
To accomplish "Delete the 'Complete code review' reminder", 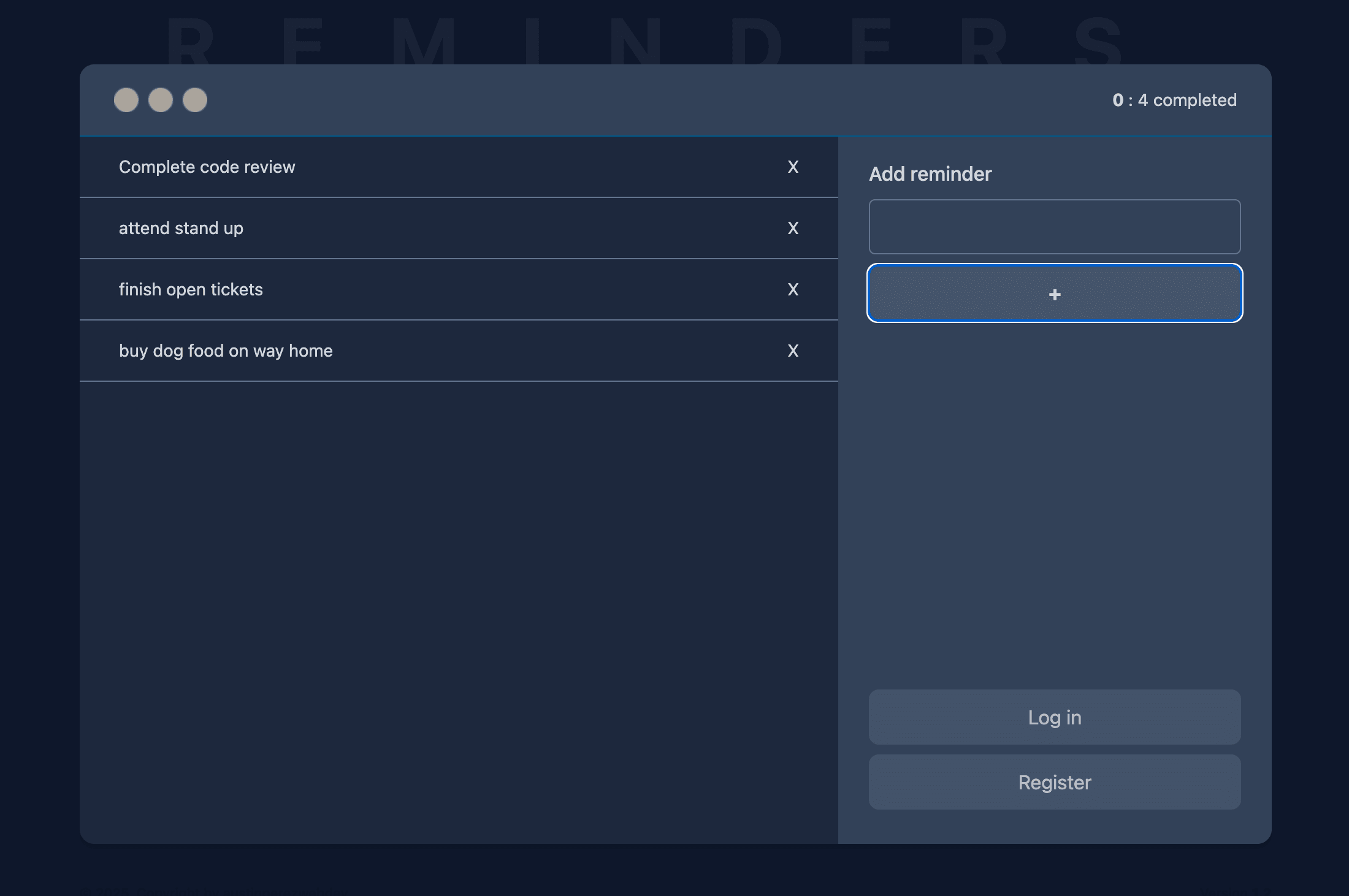I will coord(793,167).
